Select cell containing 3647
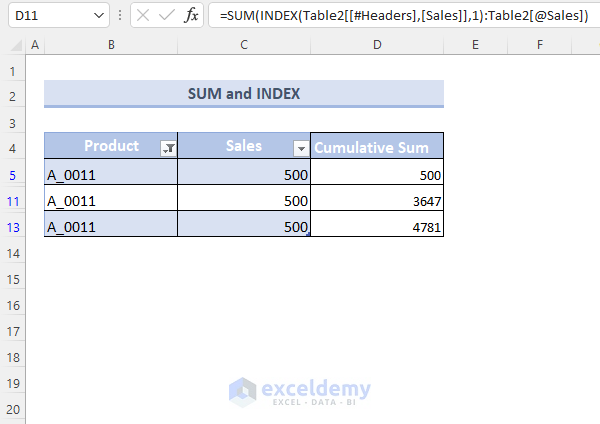 [377, 202]
